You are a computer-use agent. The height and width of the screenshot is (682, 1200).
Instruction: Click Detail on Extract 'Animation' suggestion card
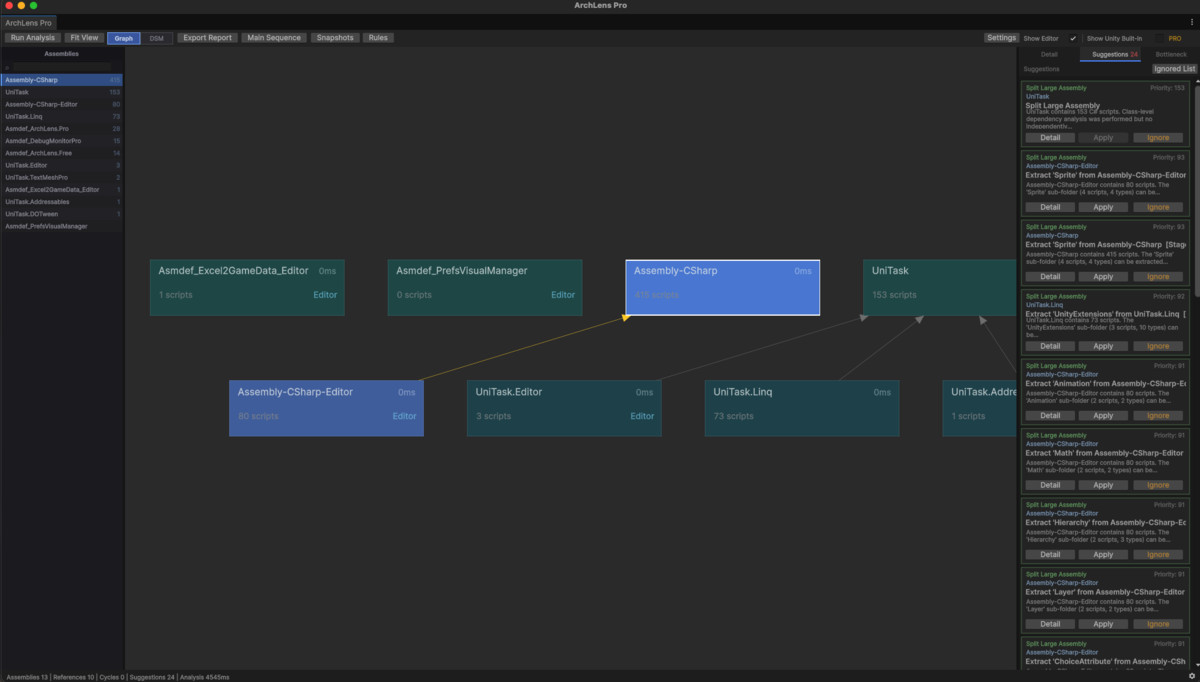point(1050,415)
